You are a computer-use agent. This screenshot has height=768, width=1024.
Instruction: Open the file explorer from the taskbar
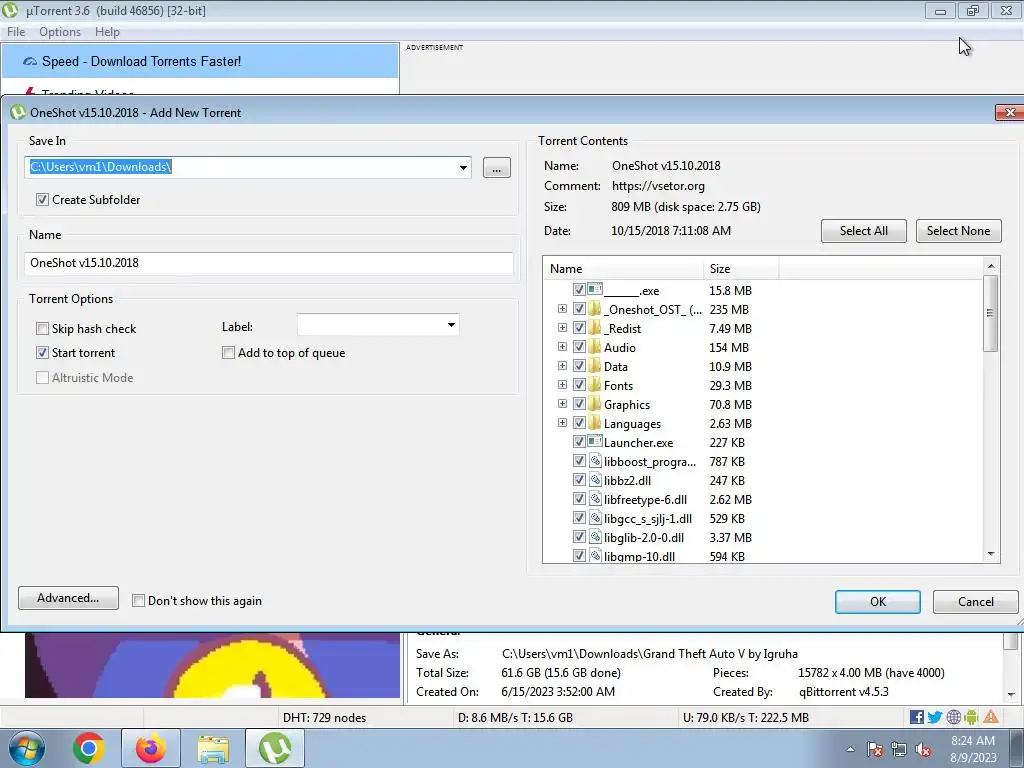[x=214, y=750]
